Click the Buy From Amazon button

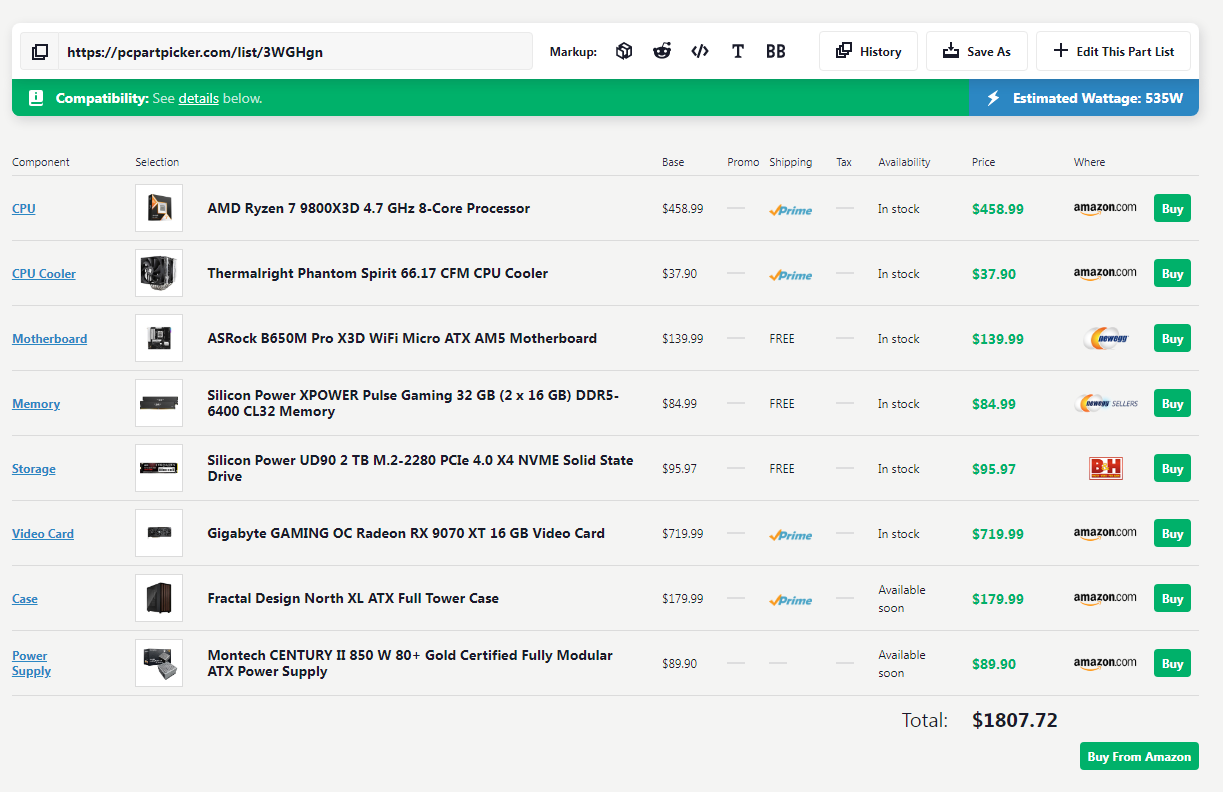[1139, 756]
